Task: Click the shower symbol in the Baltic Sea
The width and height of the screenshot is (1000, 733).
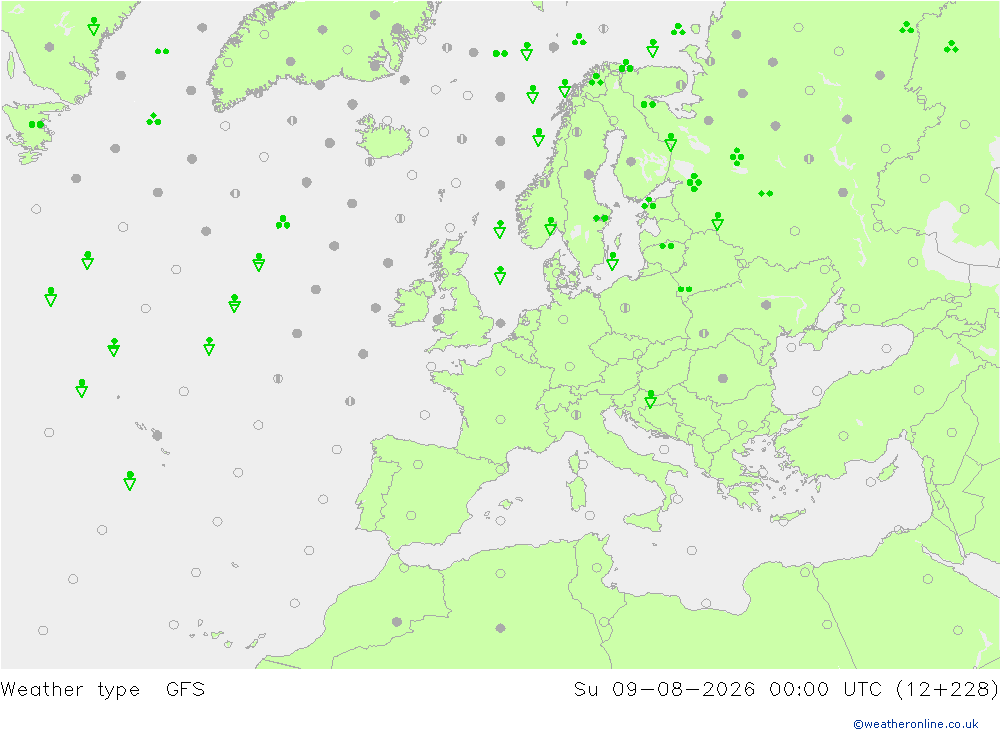Action: [x=612, y=260]
